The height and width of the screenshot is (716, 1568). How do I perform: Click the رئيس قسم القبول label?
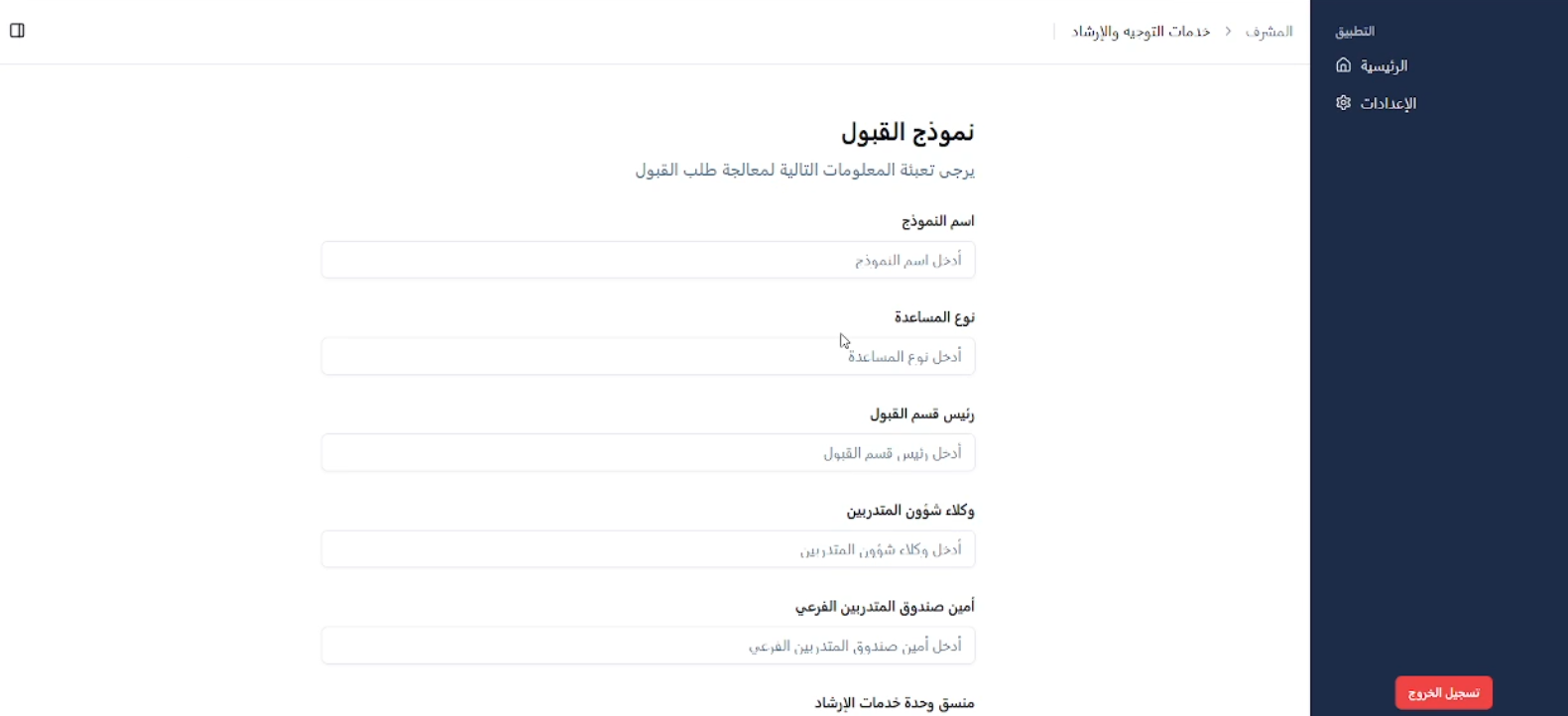pyautogui.click(x=922, y=414)
